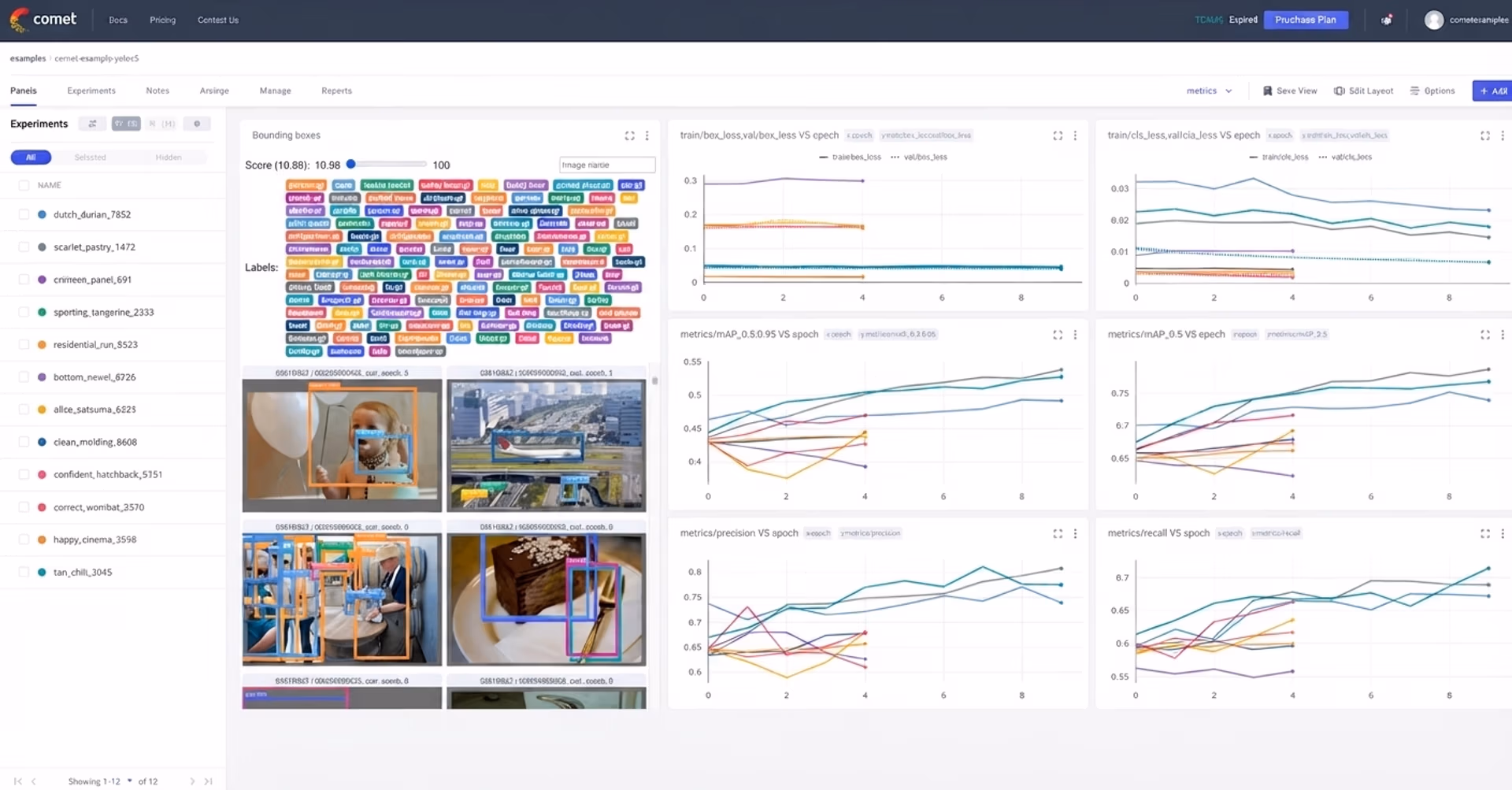Screen dimensions: 1512x790
Task: Open train/box_loss panel options menu
Action: point(1075,135)
